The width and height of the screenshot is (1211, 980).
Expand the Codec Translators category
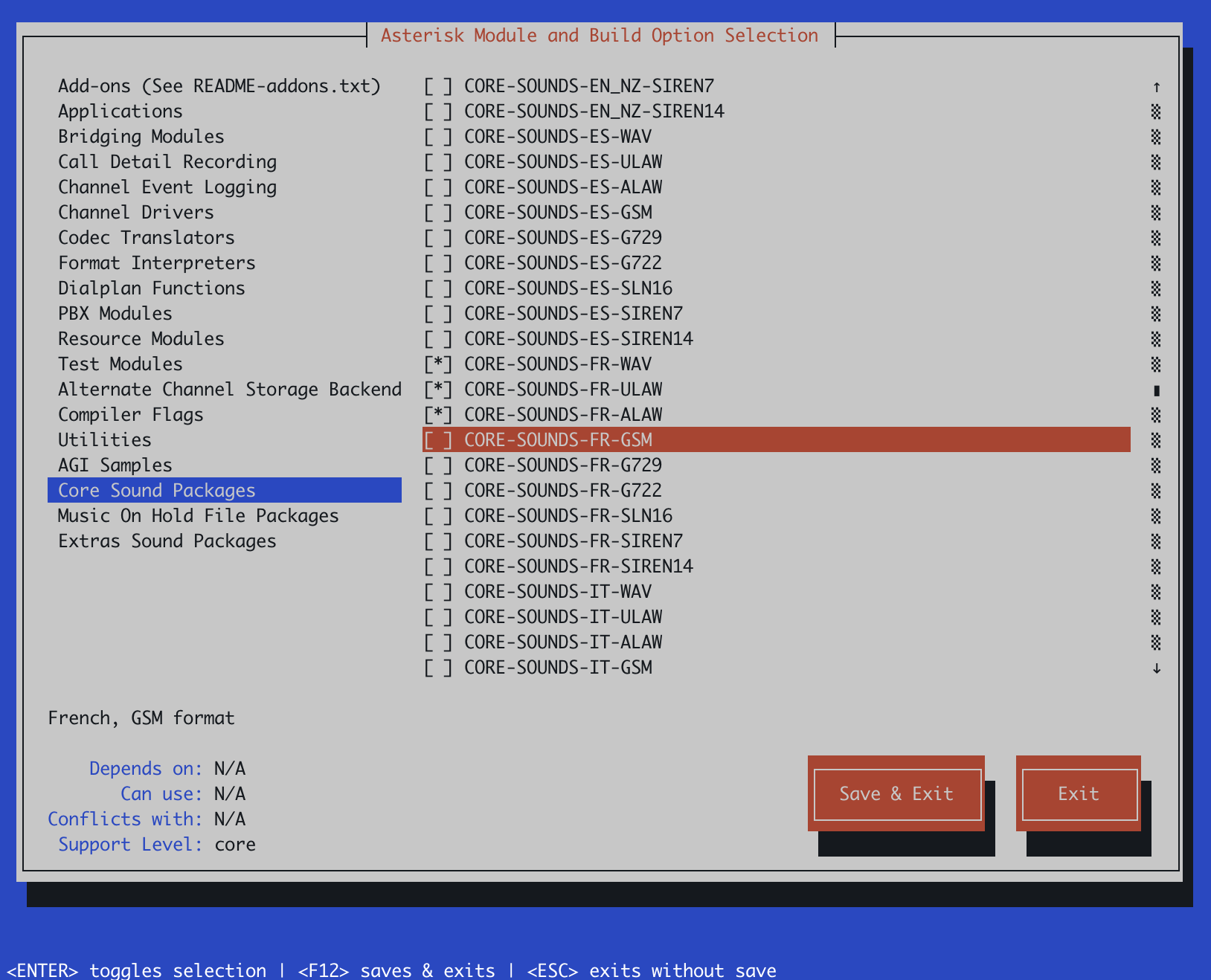[x=147, y=238]
